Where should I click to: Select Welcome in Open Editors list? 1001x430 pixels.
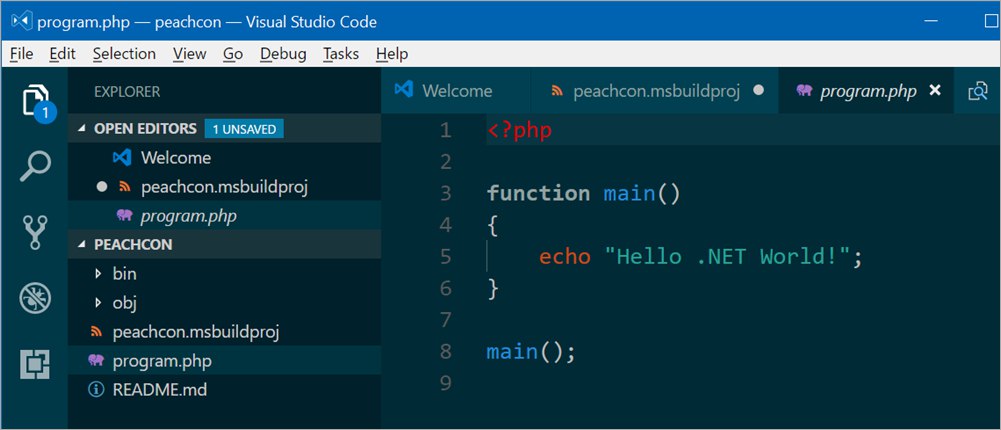click(225, 158)
